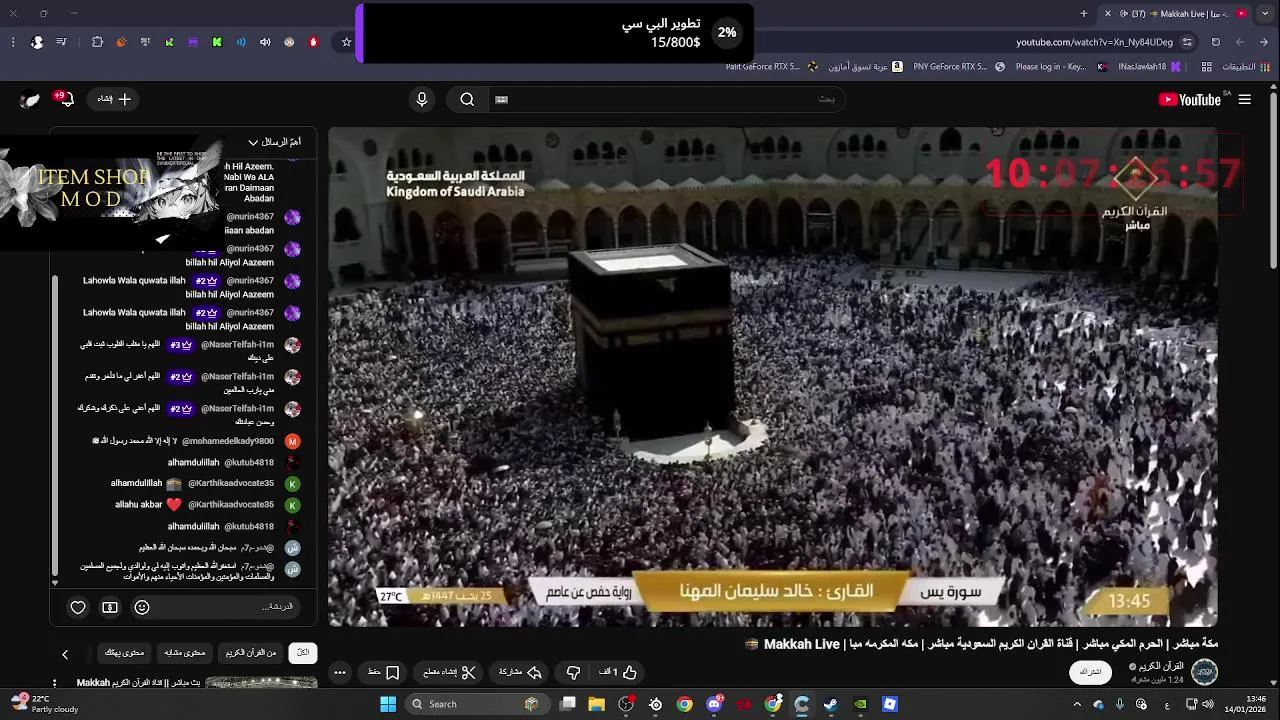1280x720 pixels.
Task: Open chat emoji picker
Action: [x=142, y=607]
